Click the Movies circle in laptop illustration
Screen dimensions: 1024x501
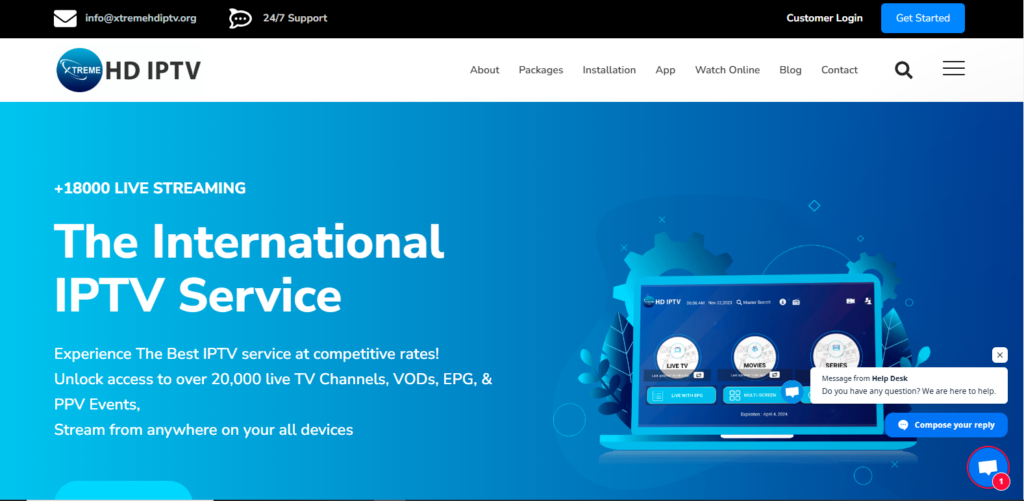tap(754, 357)
